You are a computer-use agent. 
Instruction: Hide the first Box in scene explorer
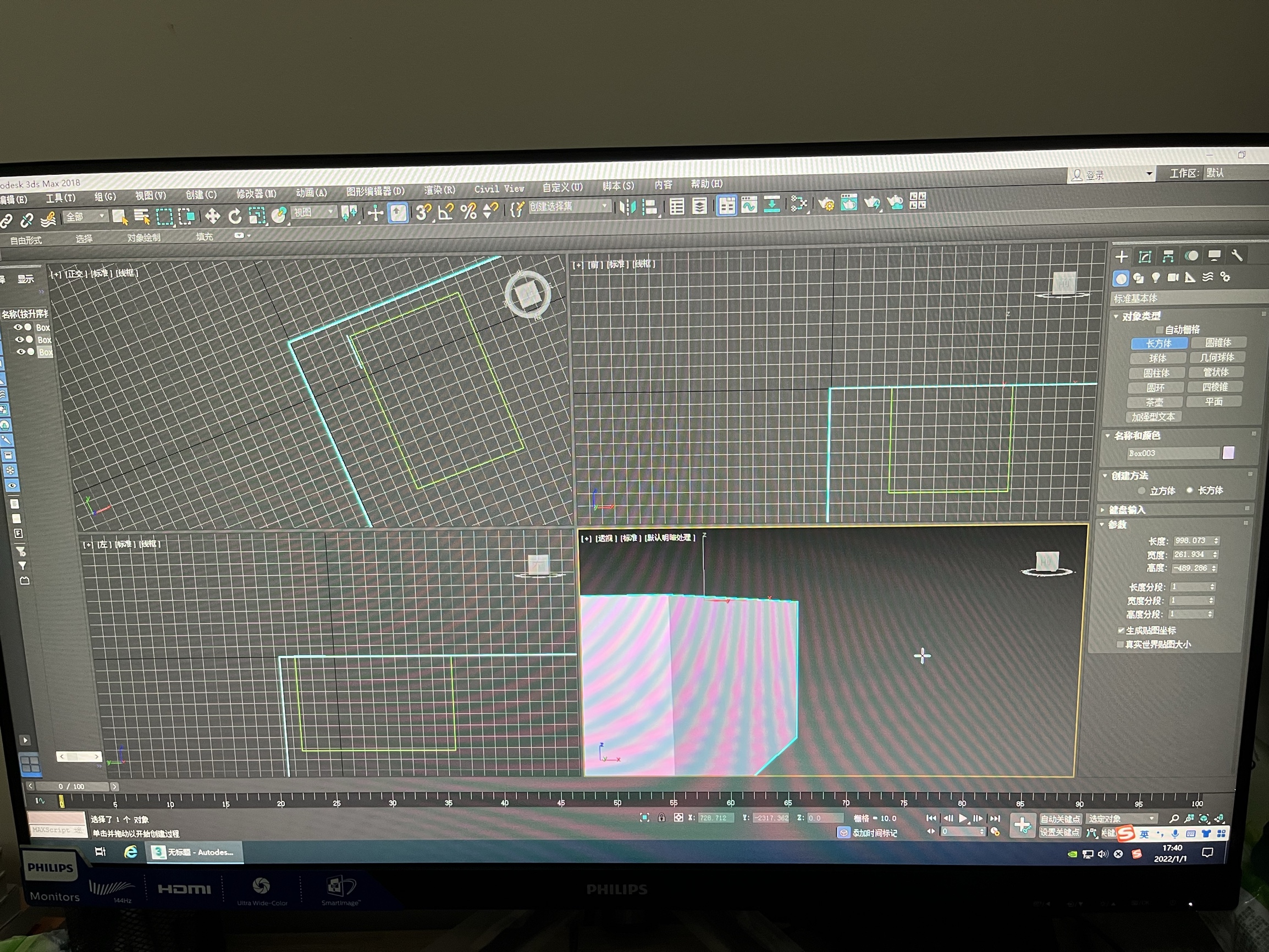18,328
